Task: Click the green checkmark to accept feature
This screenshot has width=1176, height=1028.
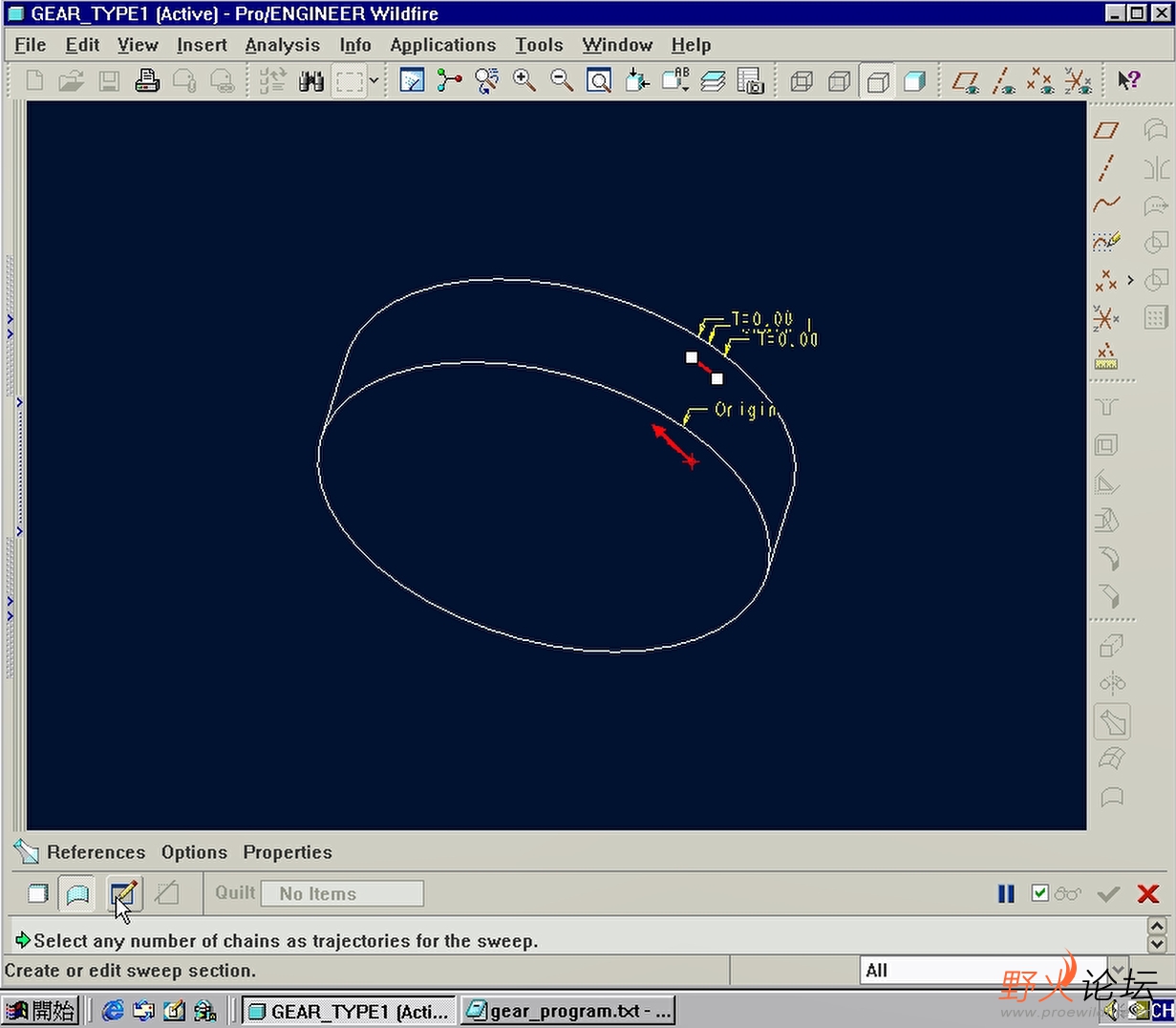Action: 1108,893
